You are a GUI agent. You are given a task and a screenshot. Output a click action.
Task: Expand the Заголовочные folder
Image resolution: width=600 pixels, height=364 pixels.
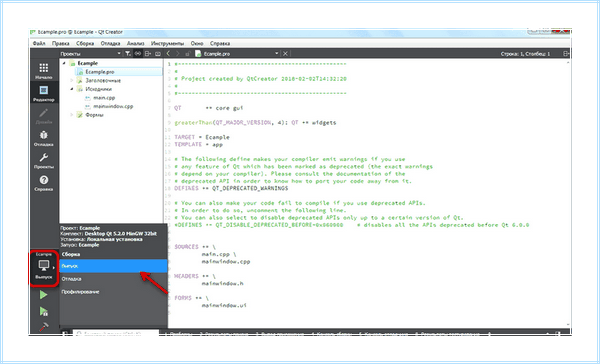(72, 80)
